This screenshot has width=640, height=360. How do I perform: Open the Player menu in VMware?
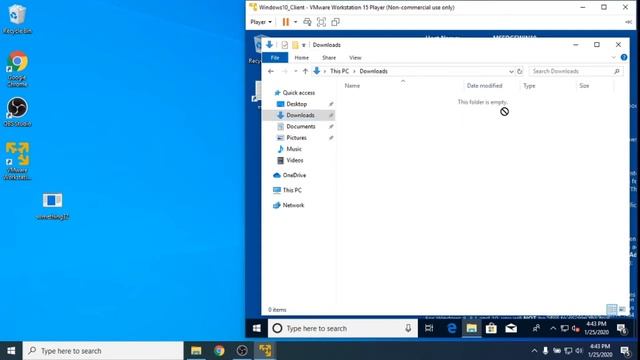(x=261, y=22)
